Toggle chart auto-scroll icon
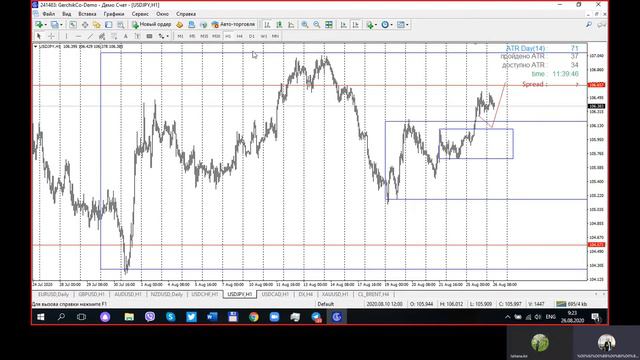Image resolution: width=640 pixels, height=360 pixels. click(344, 25)
